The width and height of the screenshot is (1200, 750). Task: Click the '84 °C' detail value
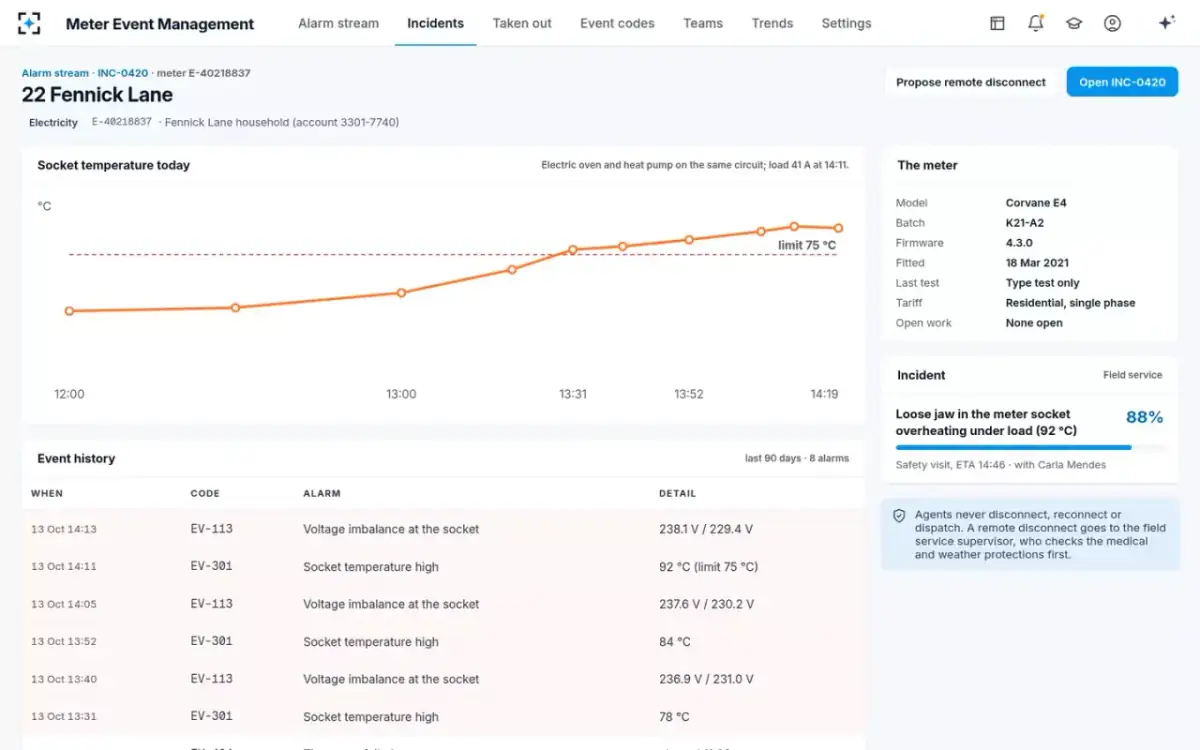click(x=674, y=642)
